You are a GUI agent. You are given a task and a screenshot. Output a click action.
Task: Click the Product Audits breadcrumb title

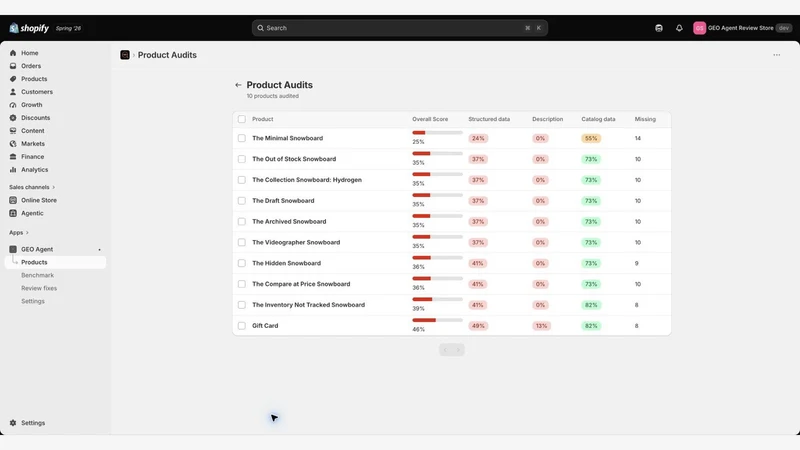167,55
